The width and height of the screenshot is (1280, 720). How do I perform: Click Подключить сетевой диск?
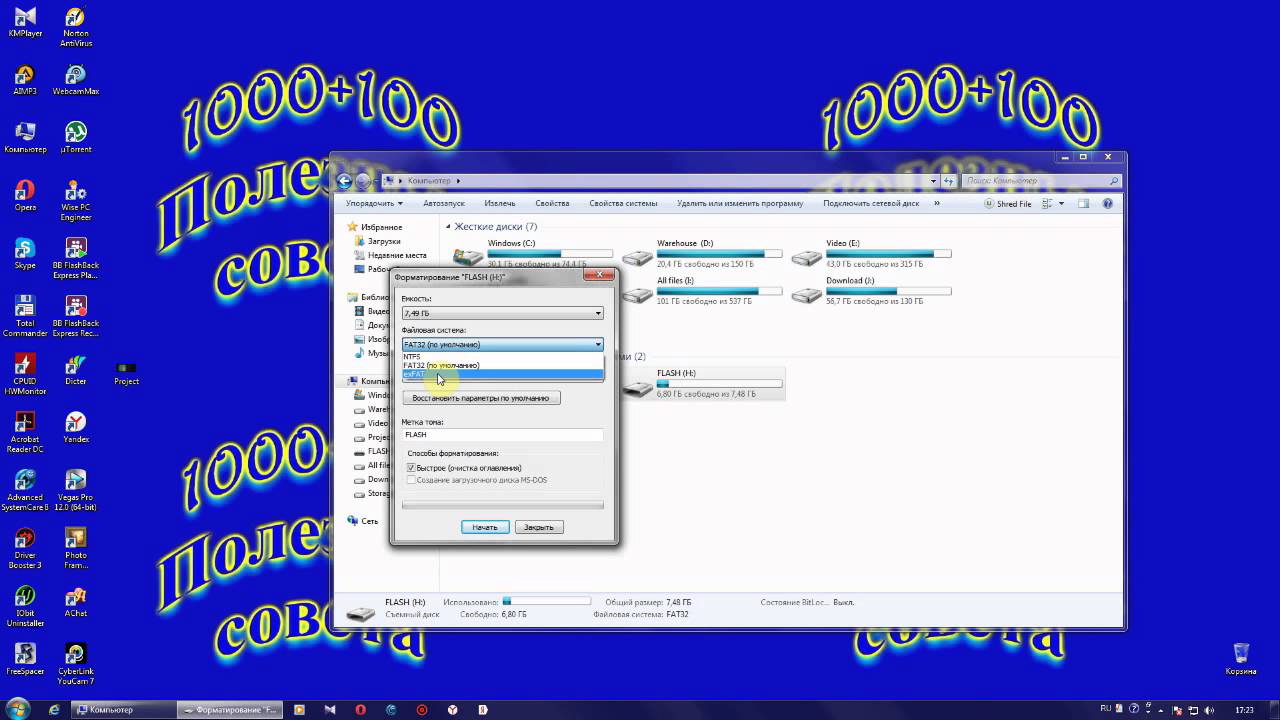pyautogui.click(x=871, y=203)
